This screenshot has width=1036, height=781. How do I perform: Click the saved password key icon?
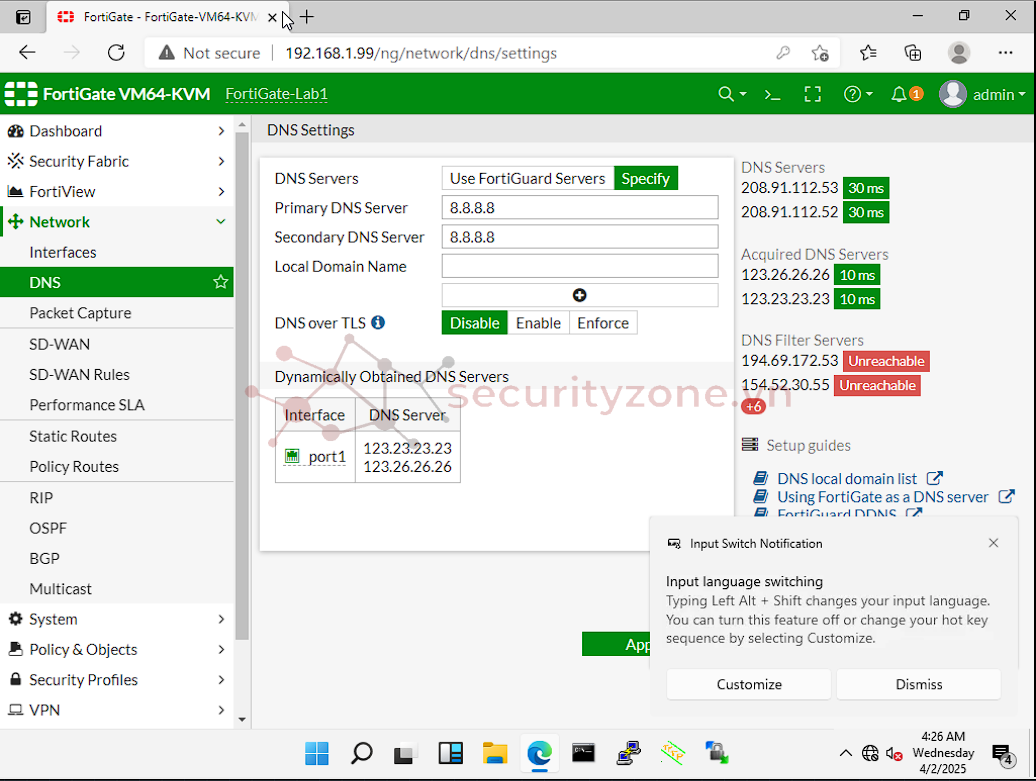[783, 53]
